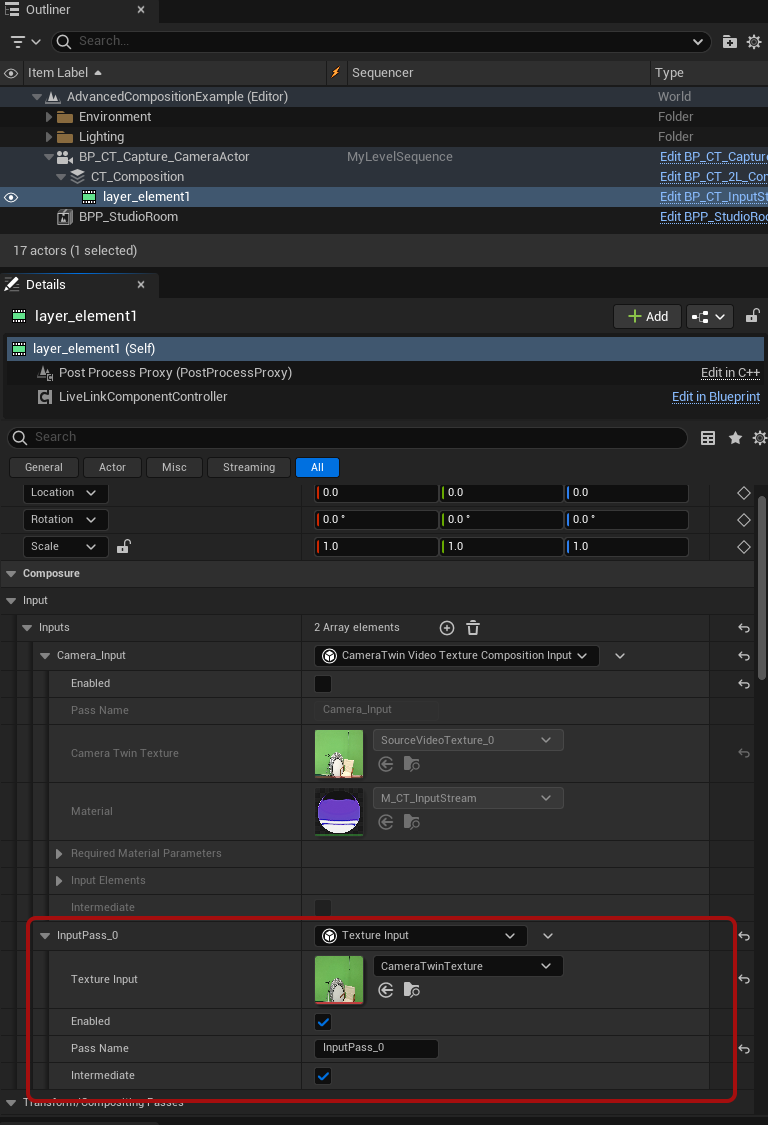Click the Edit in Blueprint link
This screenshot has height=1125, width=768.
point(715,397)
